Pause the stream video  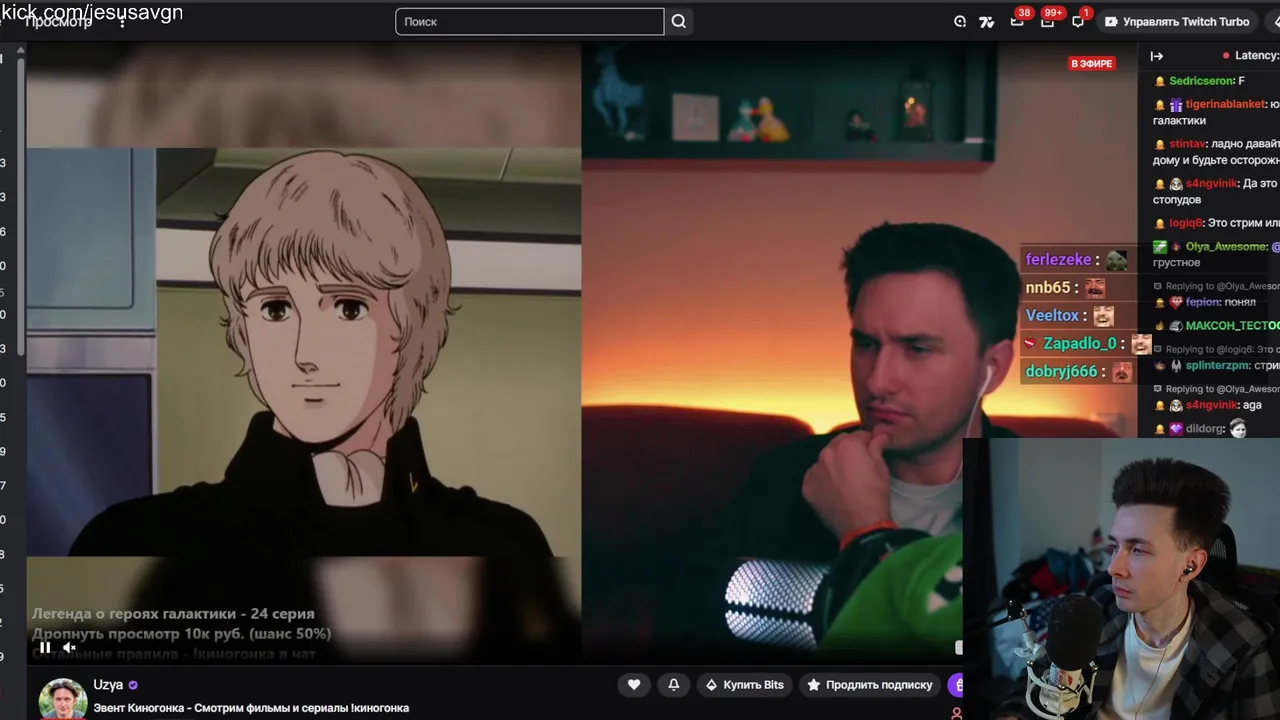point(45,647)
